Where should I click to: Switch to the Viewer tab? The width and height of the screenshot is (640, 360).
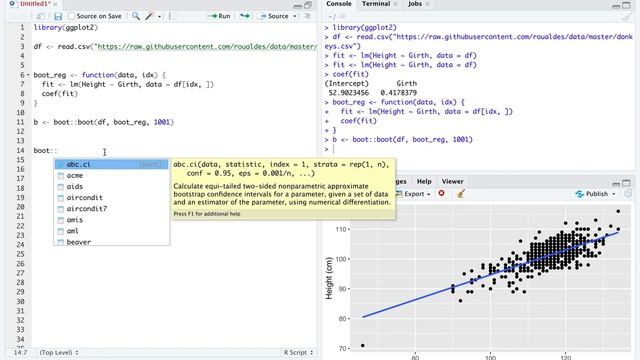pyautogui.click(x=452, y=181)
